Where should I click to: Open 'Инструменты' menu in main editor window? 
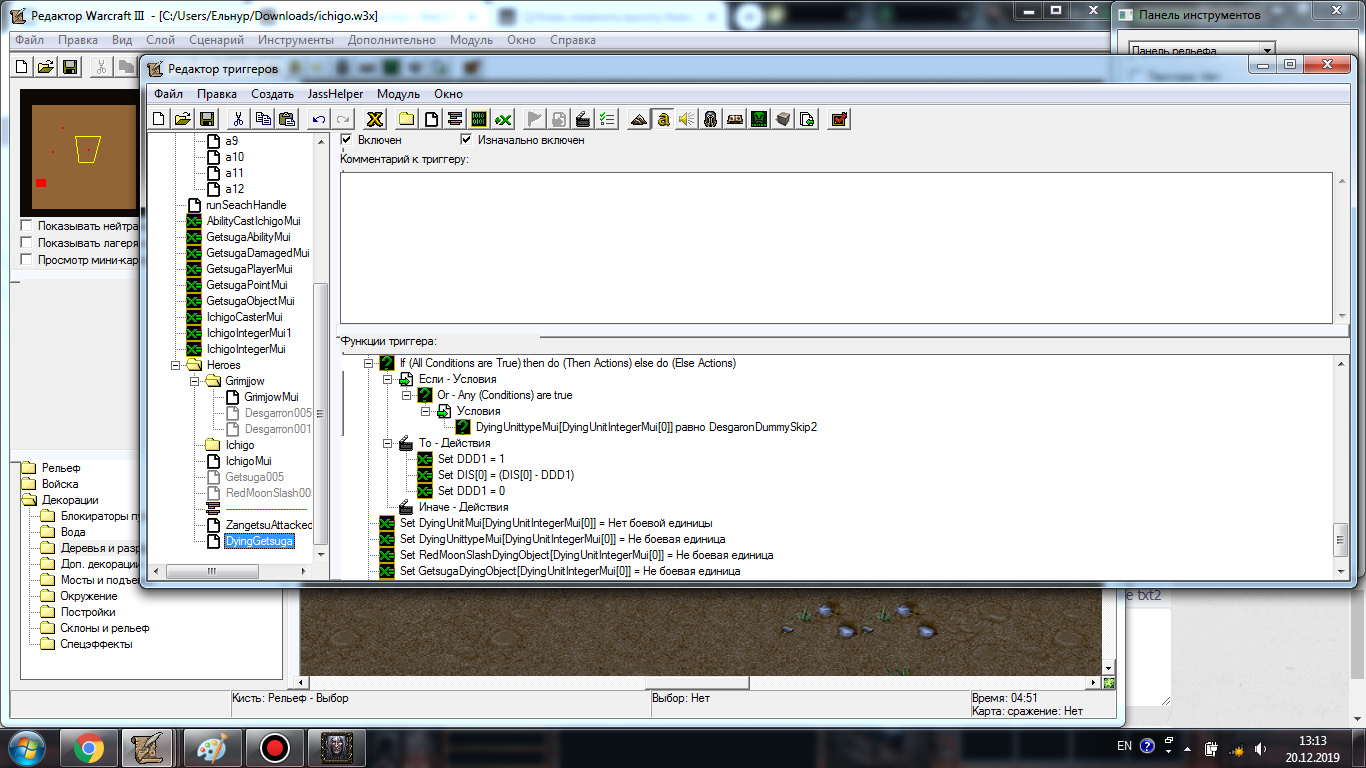pos(296,40)
